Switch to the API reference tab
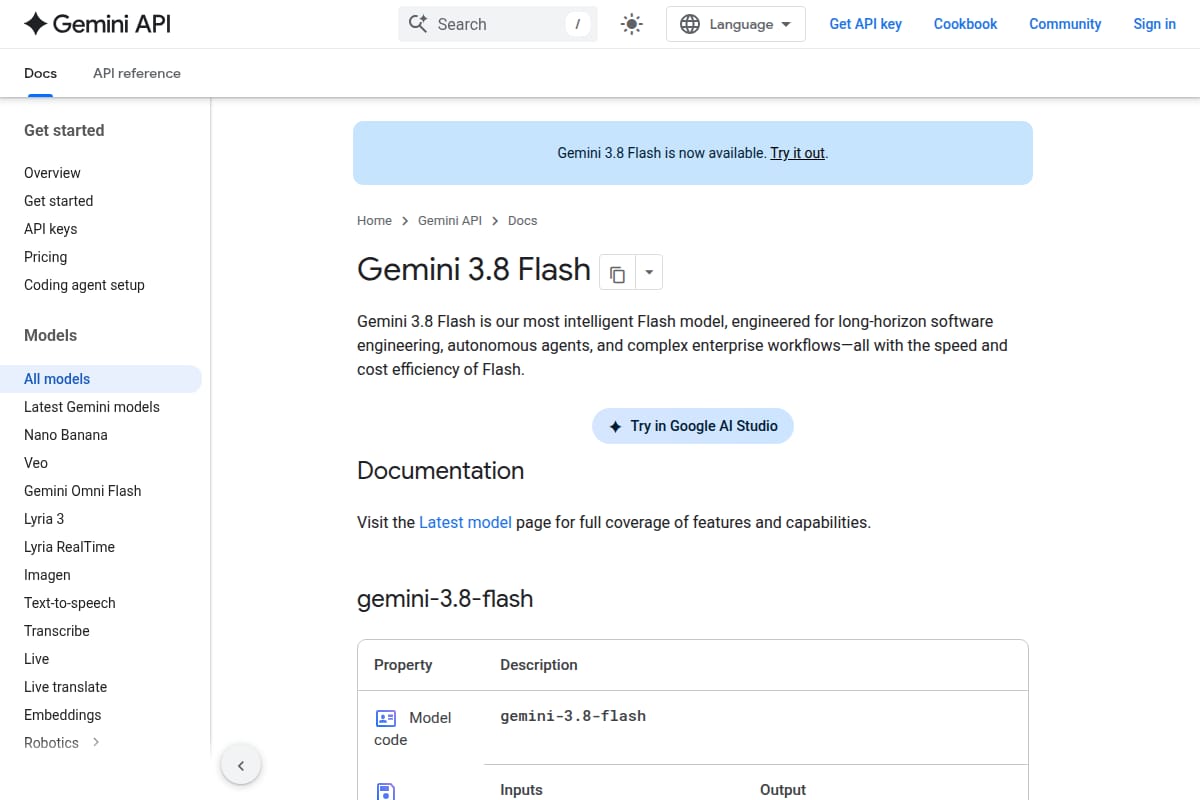This screenshot has height=800, width=1200. click(x=137, y=73)
